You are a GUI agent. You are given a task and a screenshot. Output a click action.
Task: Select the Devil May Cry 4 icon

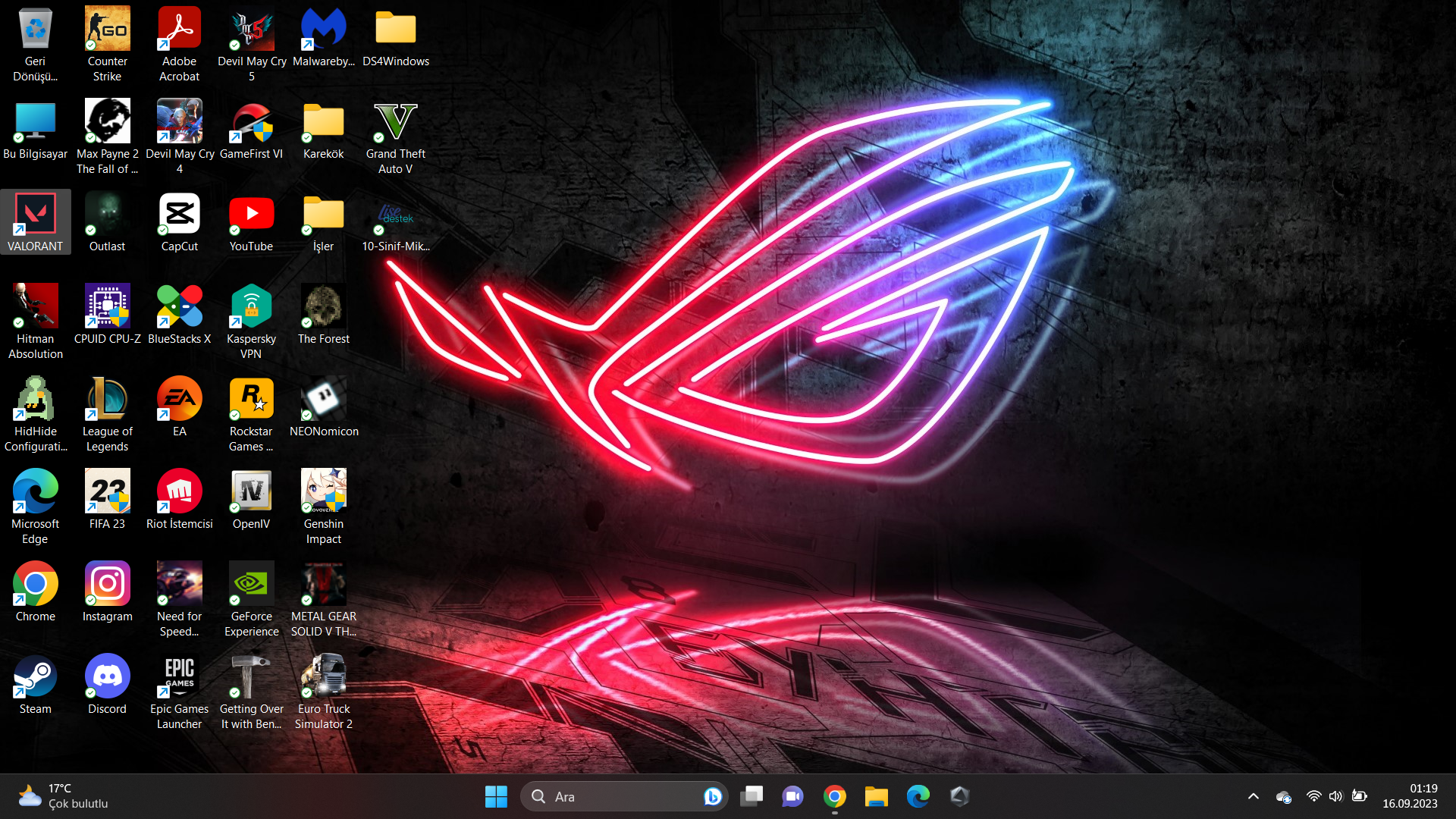[x=179, y=136]
